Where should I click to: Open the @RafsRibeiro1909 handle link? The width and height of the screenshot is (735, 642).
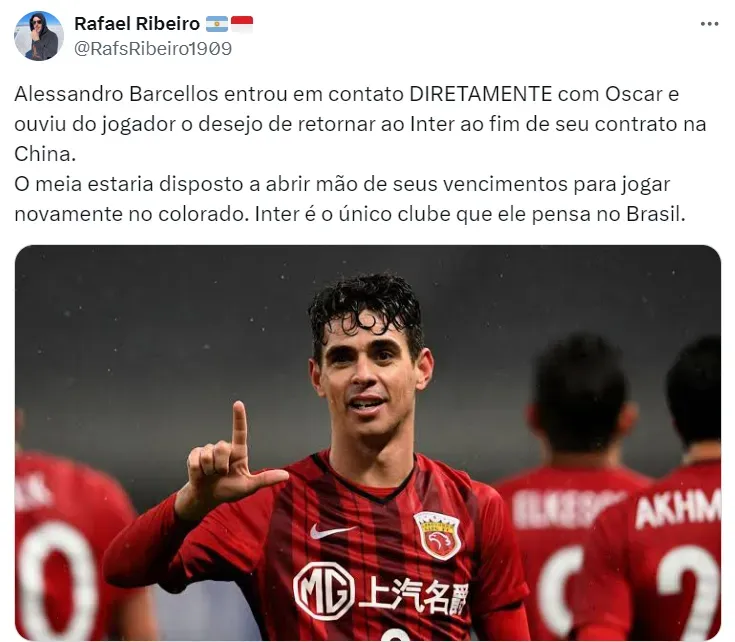153,49
